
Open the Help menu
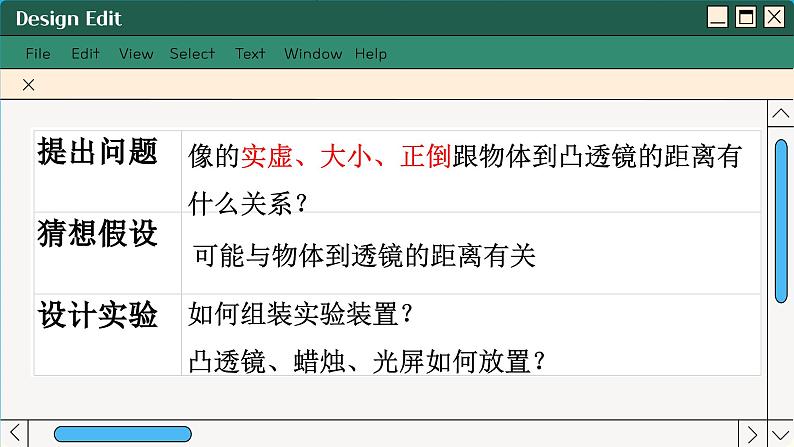pyautogui.click(x=371, y=54)
